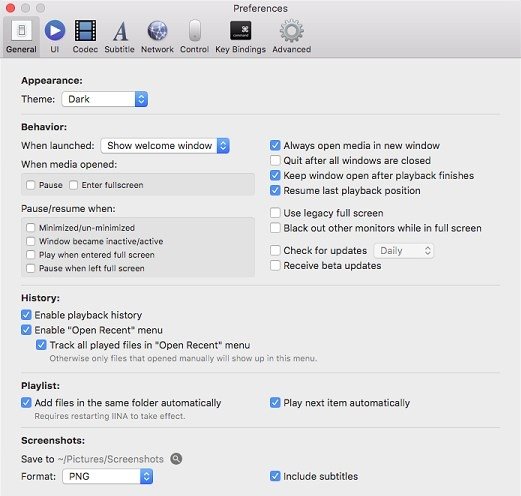This screenshot has height=496, width=521.
Task: Disable Enable playback history option
Action: pyautogui.click(x=26, y=315)
